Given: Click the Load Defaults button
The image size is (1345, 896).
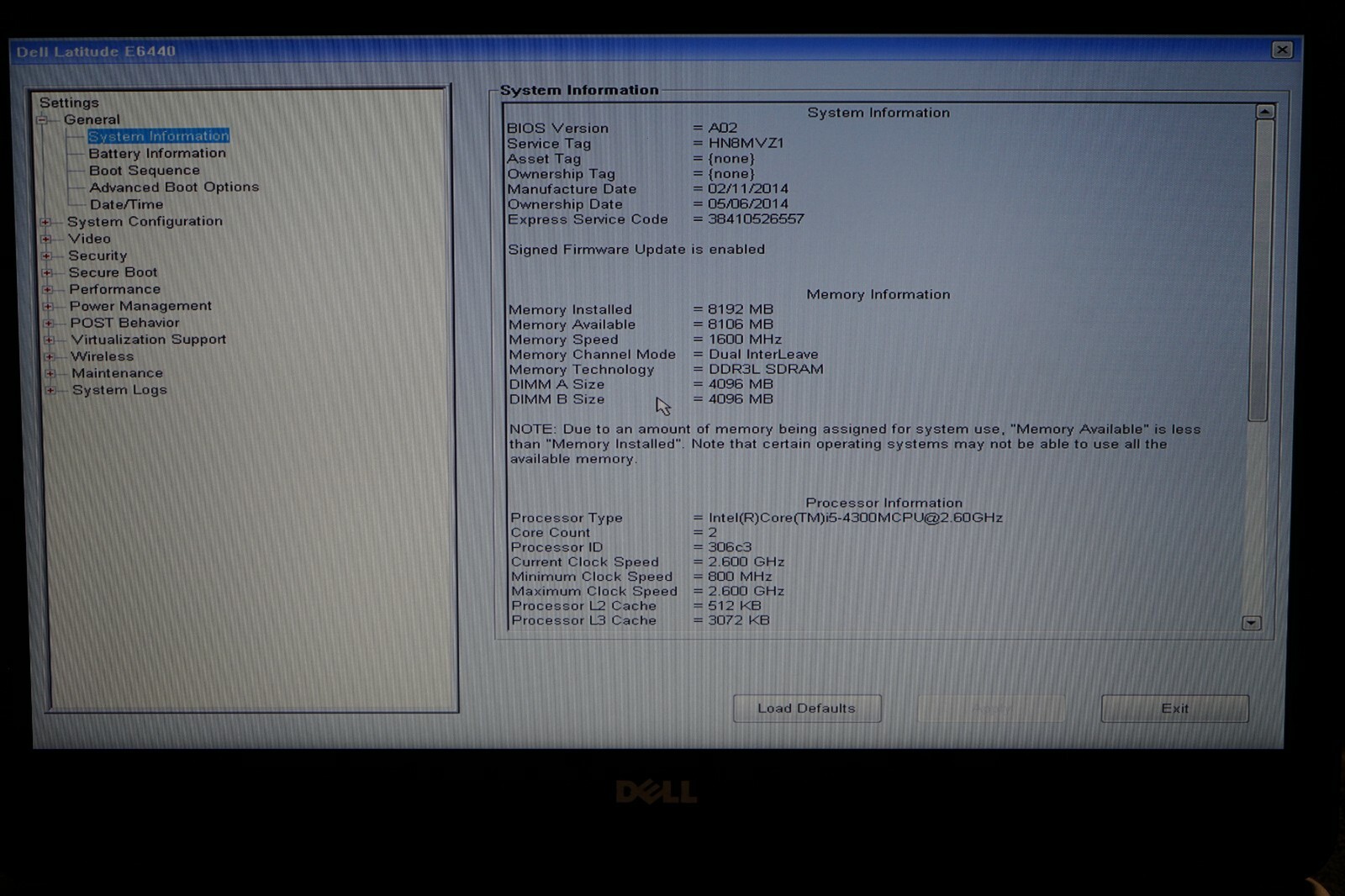Looking at the screenshot, I should tap(807, 709).
